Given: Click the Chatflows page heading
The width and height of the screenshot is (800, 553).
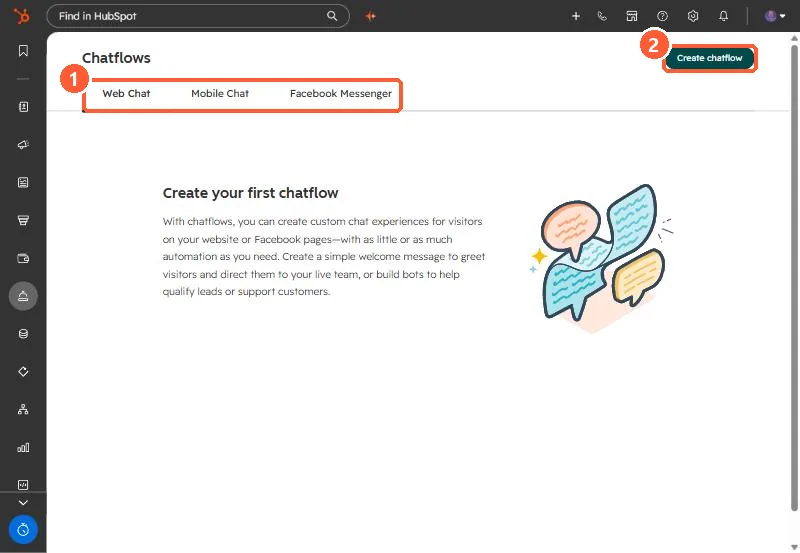Looking at the screenshot, I should pos(116,58).
